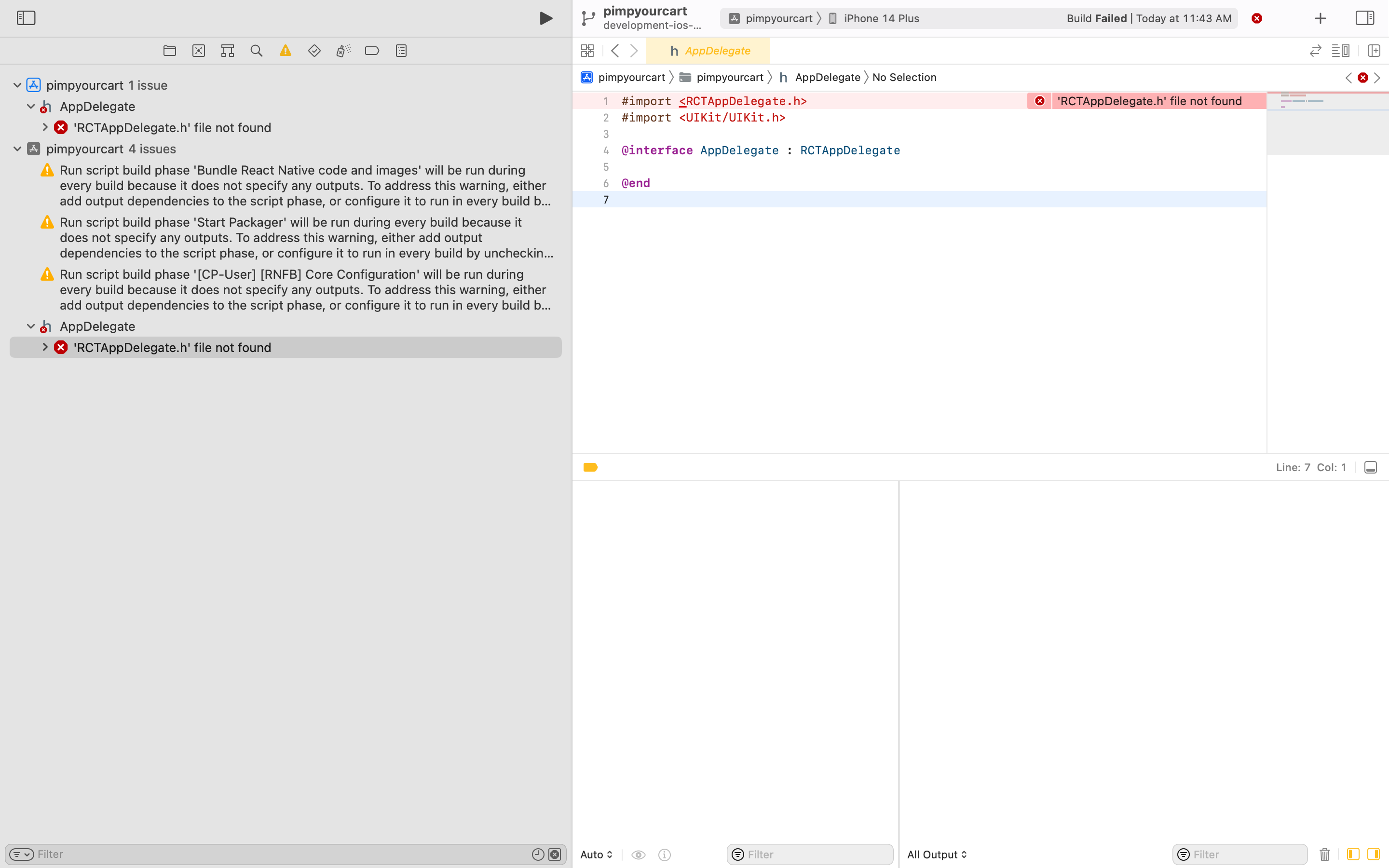1389x868 pixels.
Task: Clear the debug console with trash icon
Action: click(1324, 854)
